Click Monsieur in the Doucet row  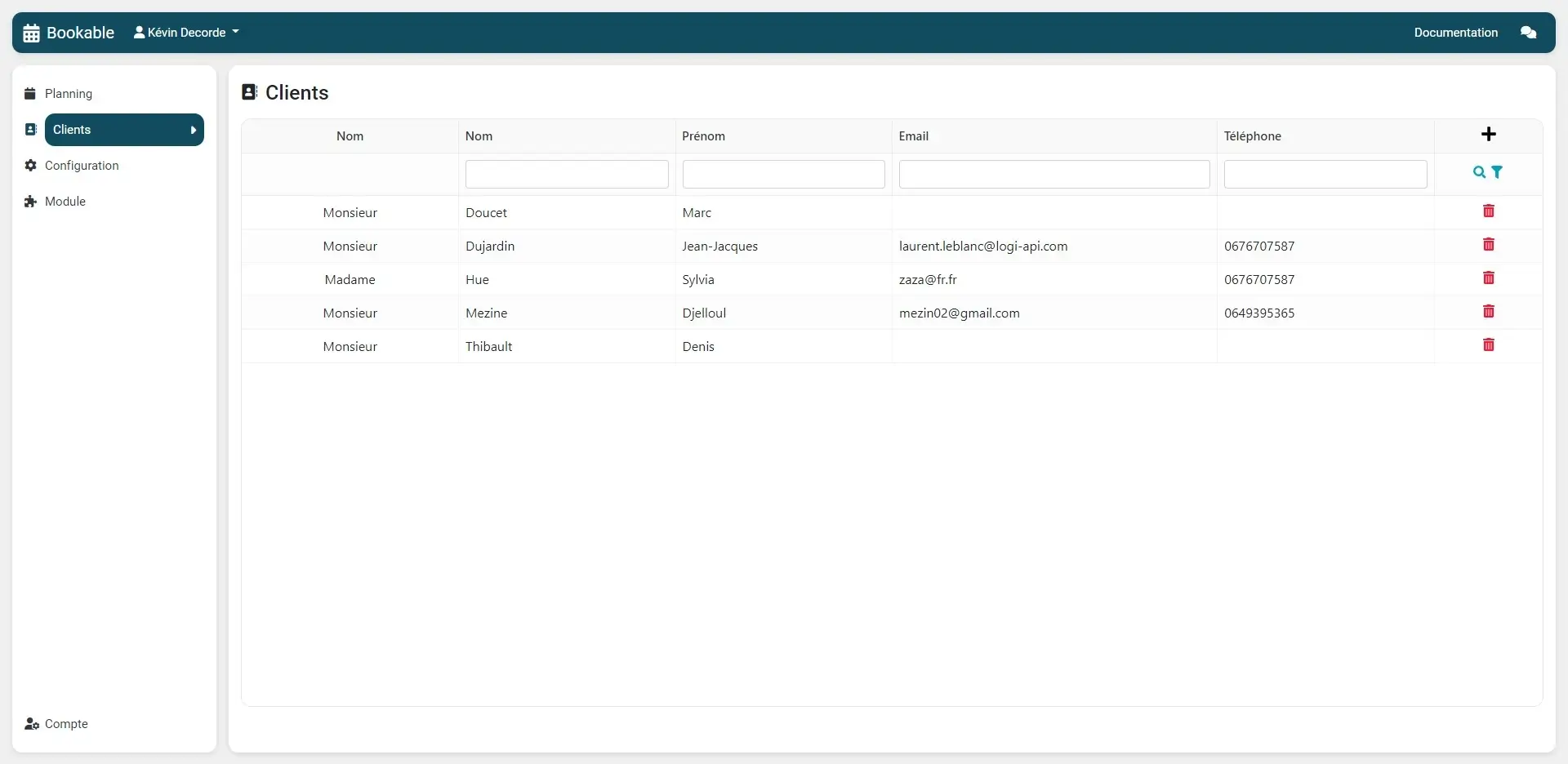coord(350,213)
